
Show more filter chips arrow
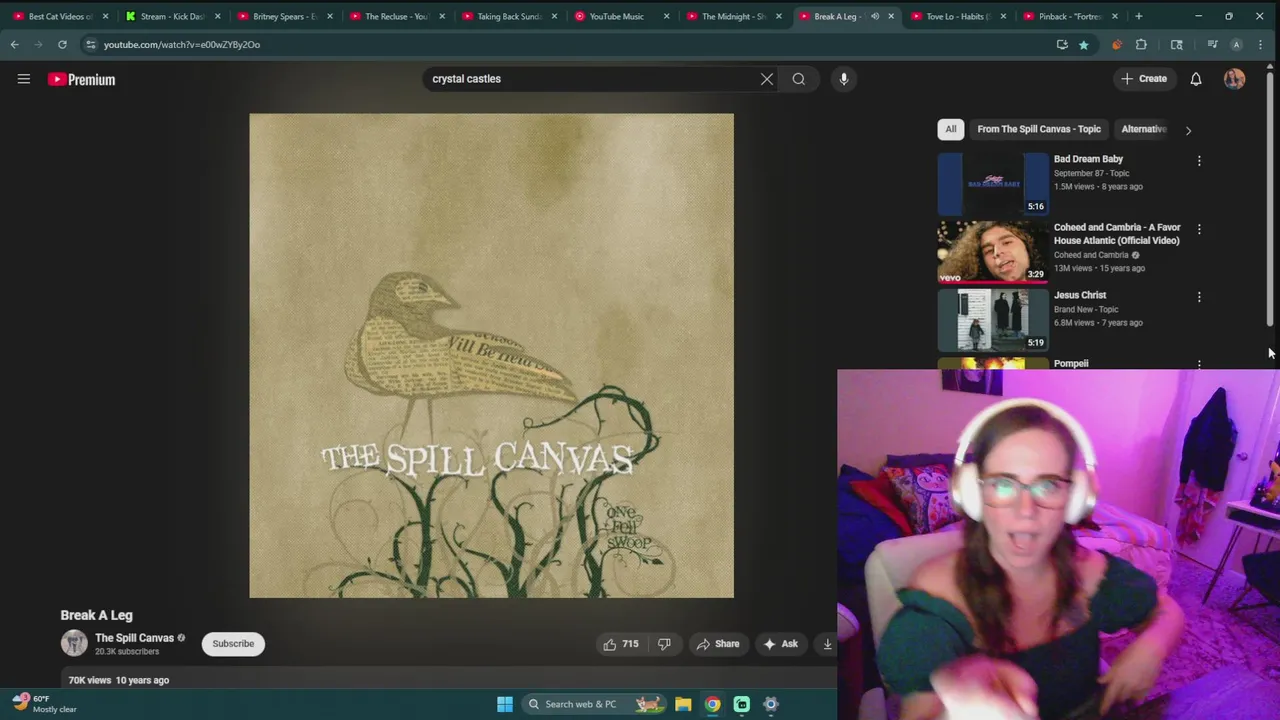point(1188,130)
